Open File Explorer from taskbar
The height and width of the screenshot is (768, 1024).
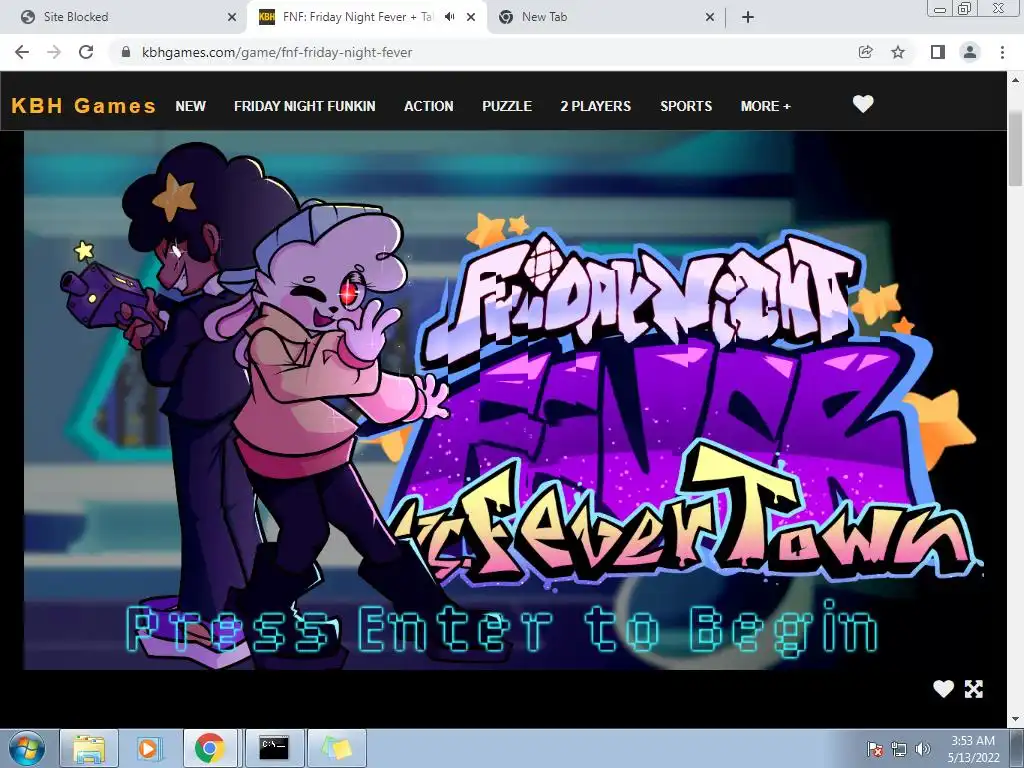click(x=89, y=748)
